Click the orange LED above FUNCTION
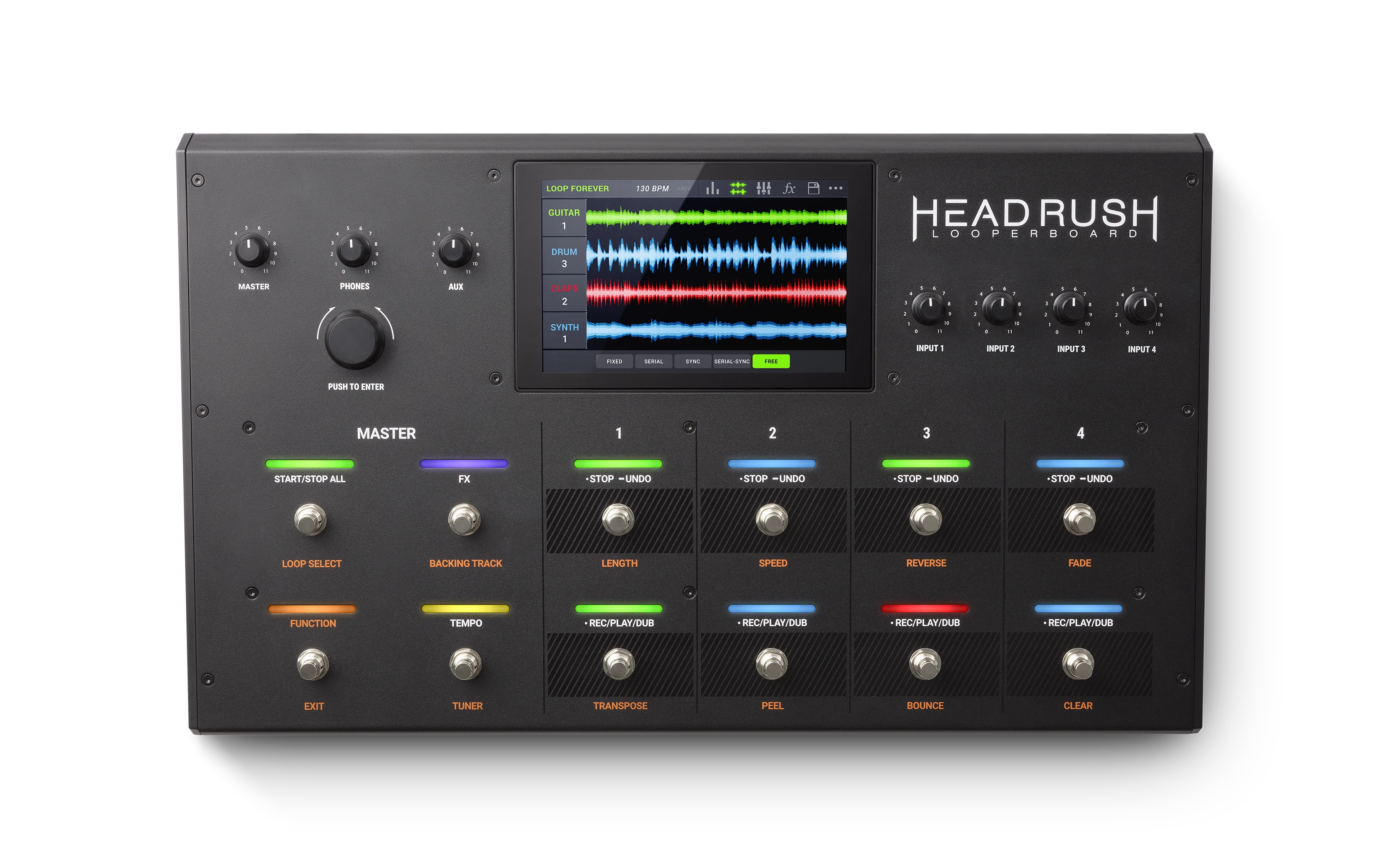The height and width of the screenshot is (868, 1389). pos(312,609)
